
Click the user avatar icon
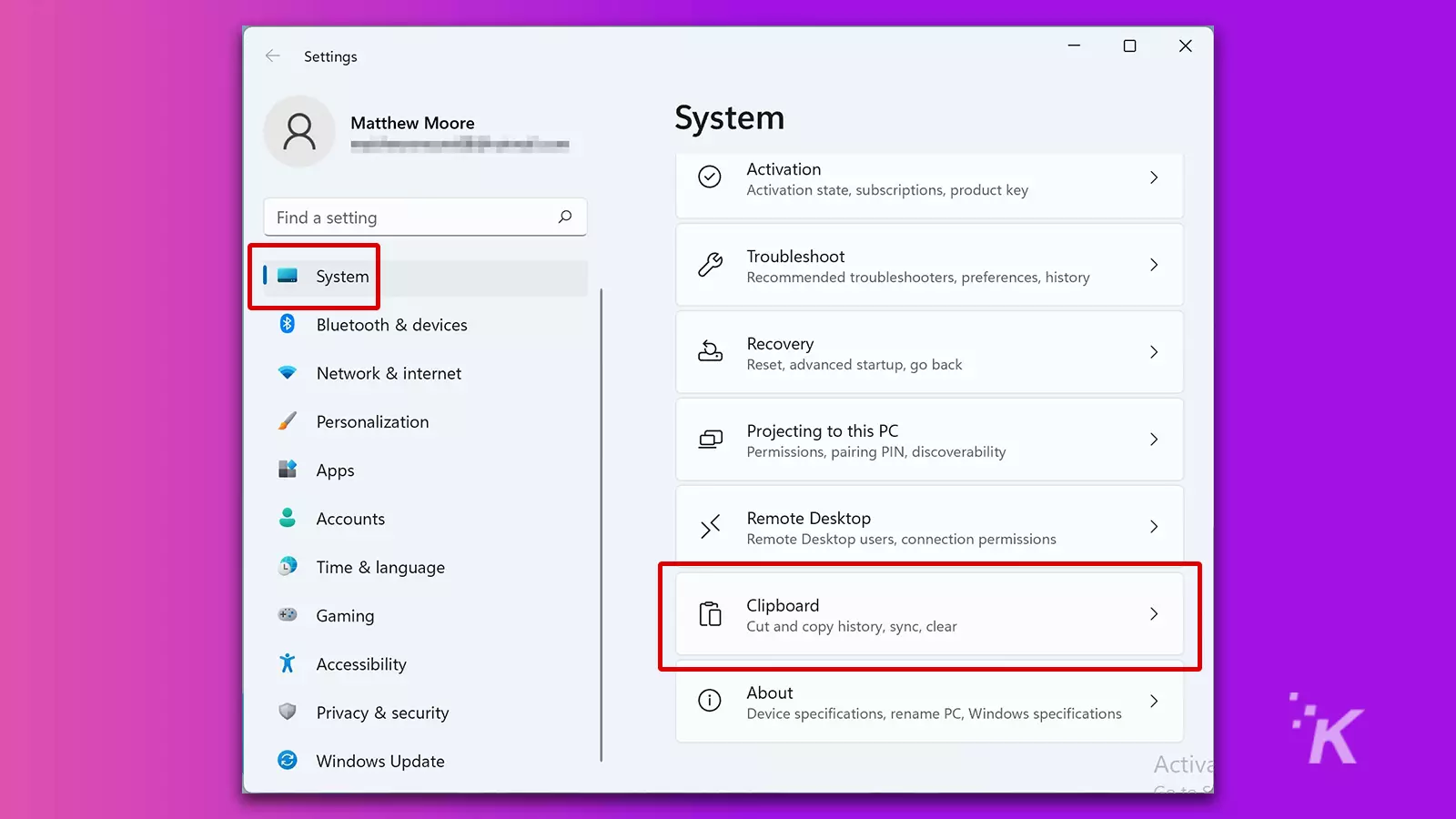pos(299,132)
